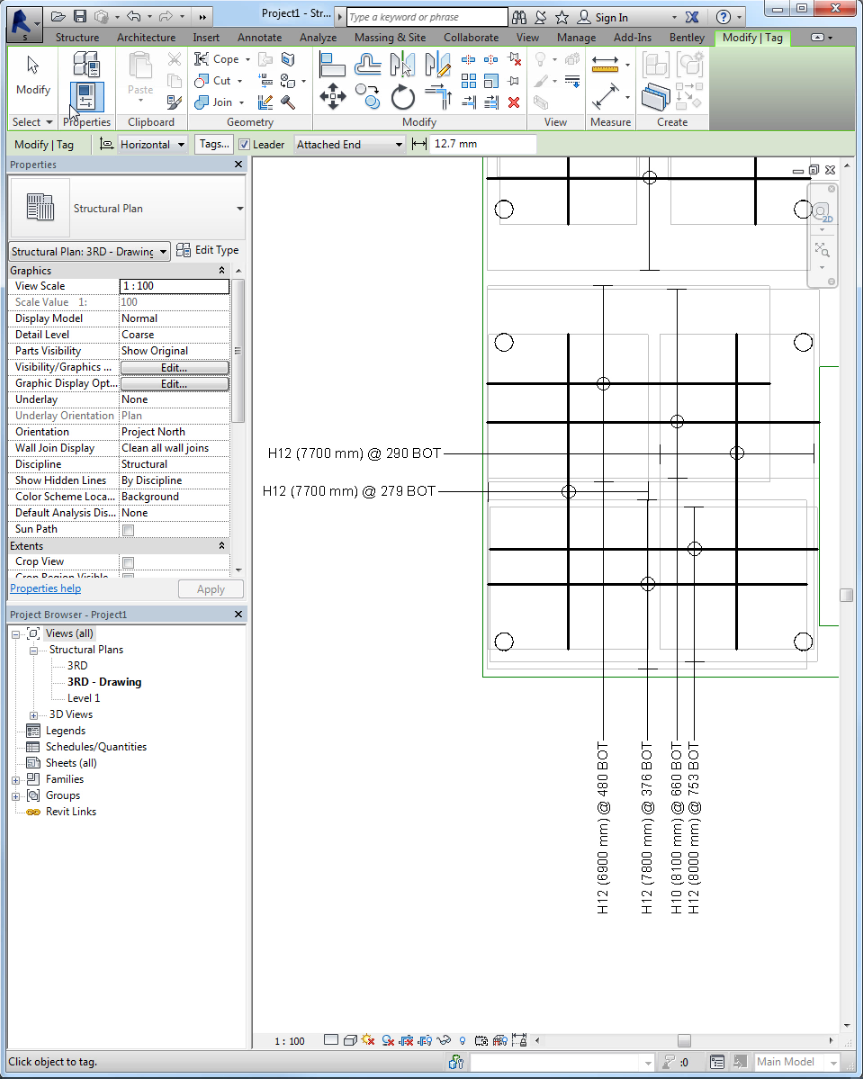This screenshot has width=863, height=1080.
Task: Select the Array tool
Action: 468,81
